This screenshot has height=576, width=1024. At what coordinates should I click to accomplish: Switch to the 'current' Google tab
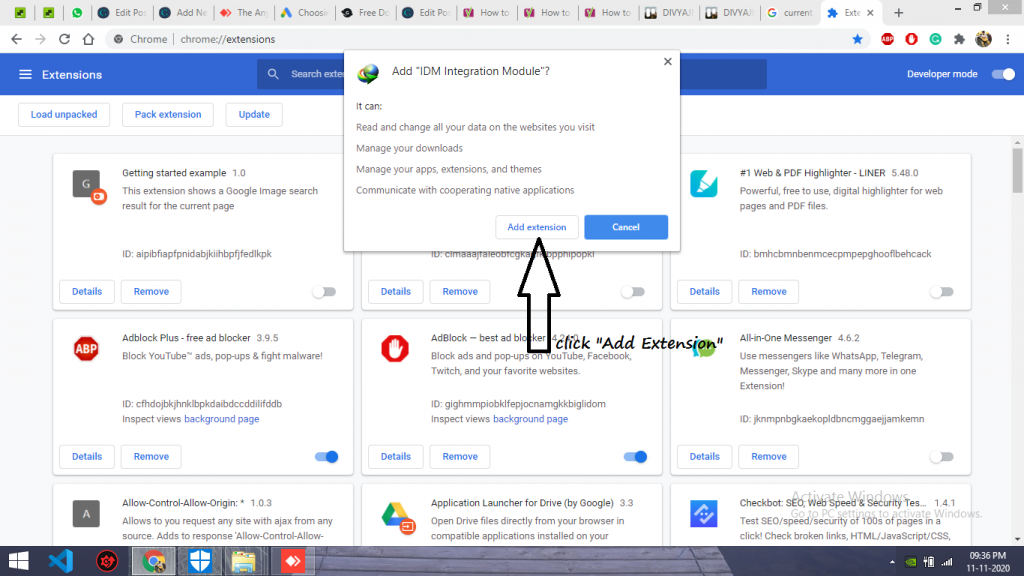click(x=790, y=12)
